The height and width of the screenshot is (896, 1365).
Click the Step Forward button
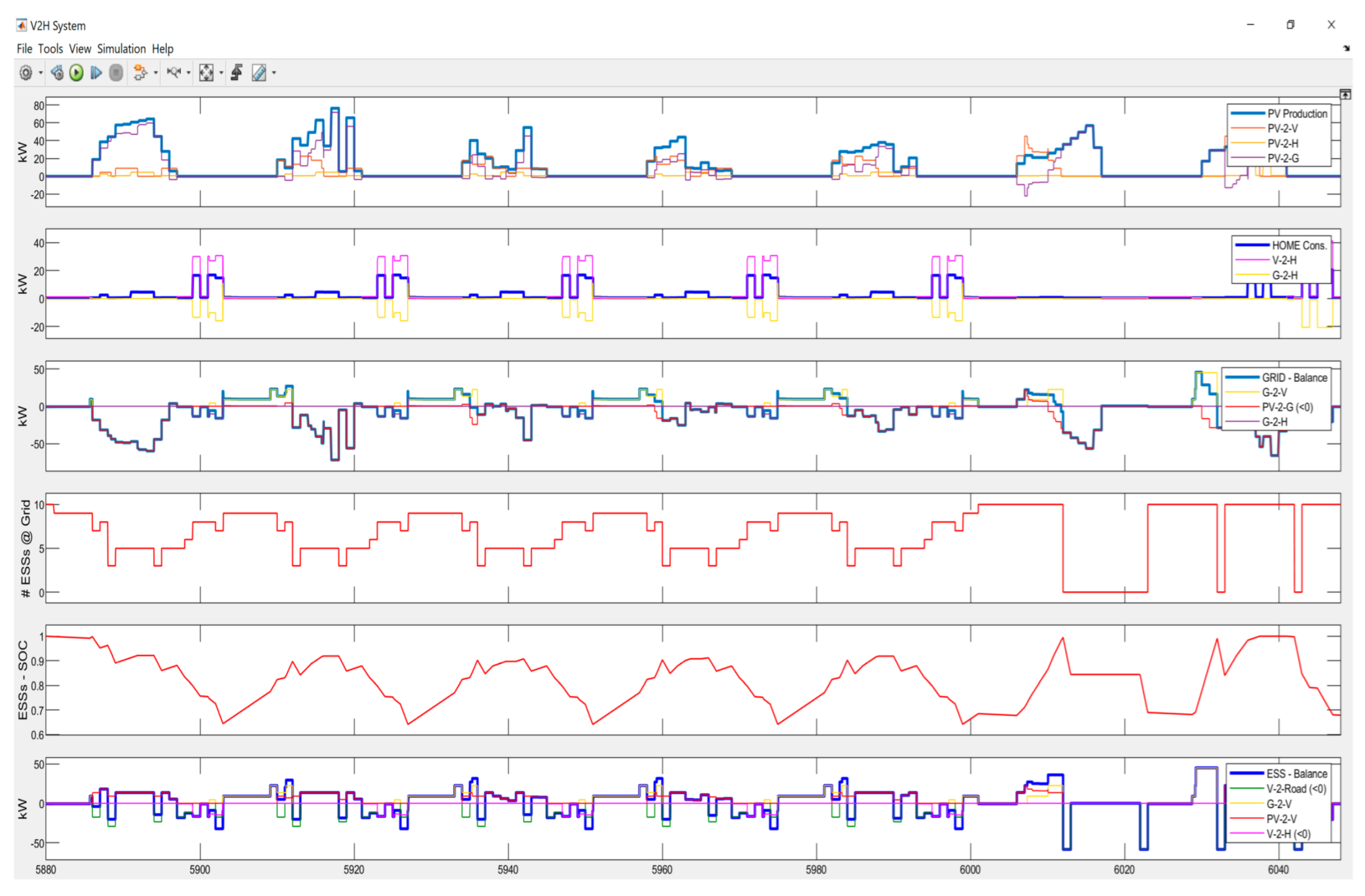pos(96,73)
